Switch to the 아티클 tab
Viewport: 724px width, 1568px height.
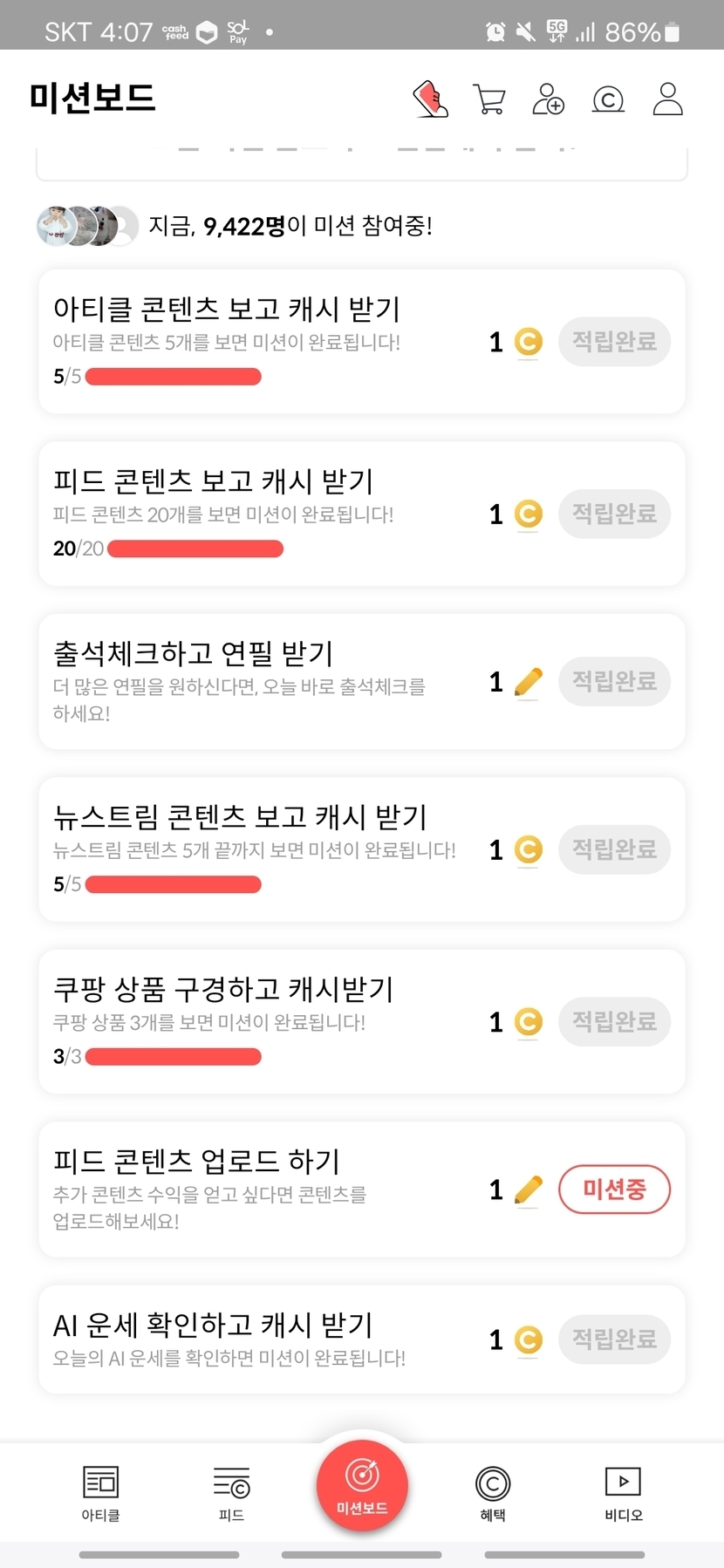click(101, 1492)
